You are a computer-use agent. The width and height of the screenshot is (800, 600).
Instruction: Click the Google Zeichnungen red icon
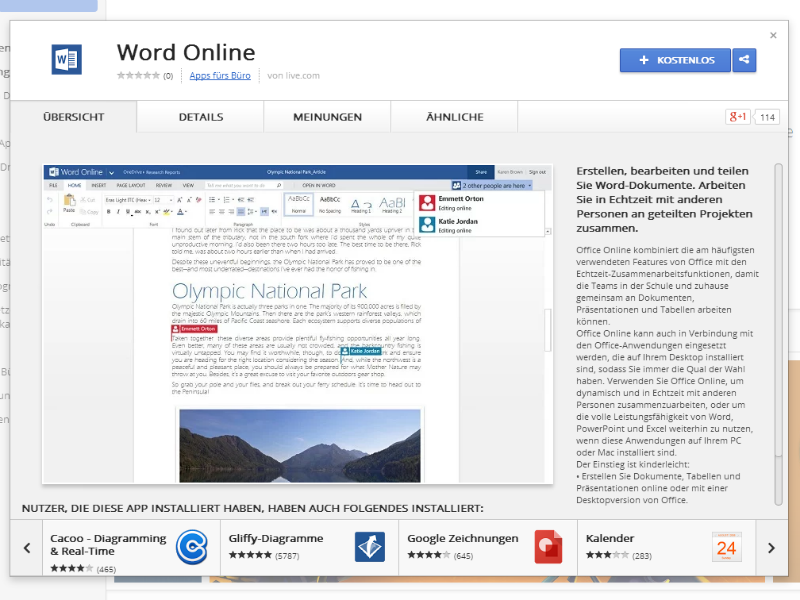click(548, 546)
